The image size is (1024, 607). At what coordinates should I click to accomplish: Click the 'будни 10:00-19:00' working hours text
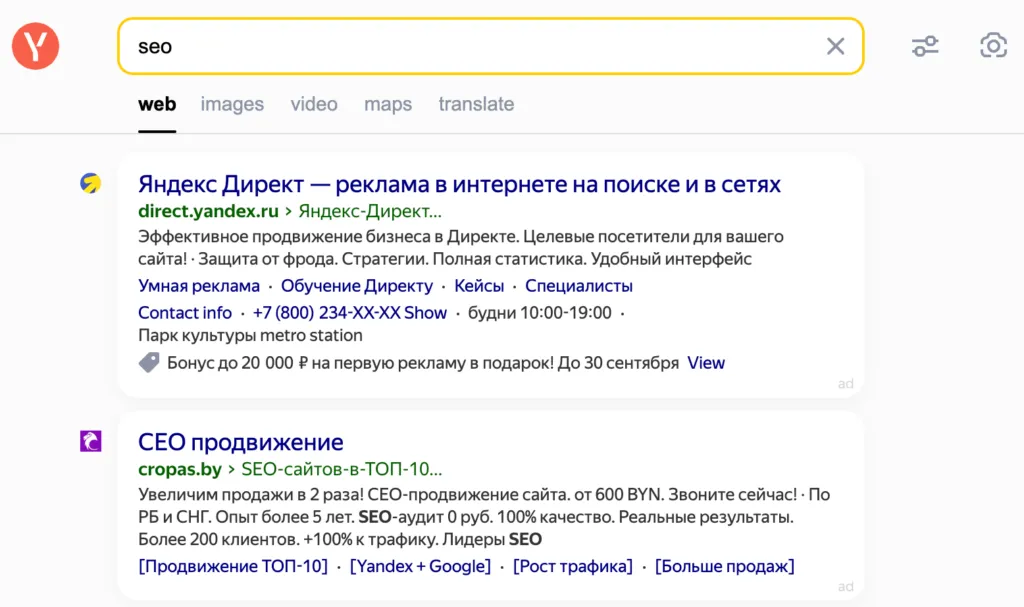point(539,312)
